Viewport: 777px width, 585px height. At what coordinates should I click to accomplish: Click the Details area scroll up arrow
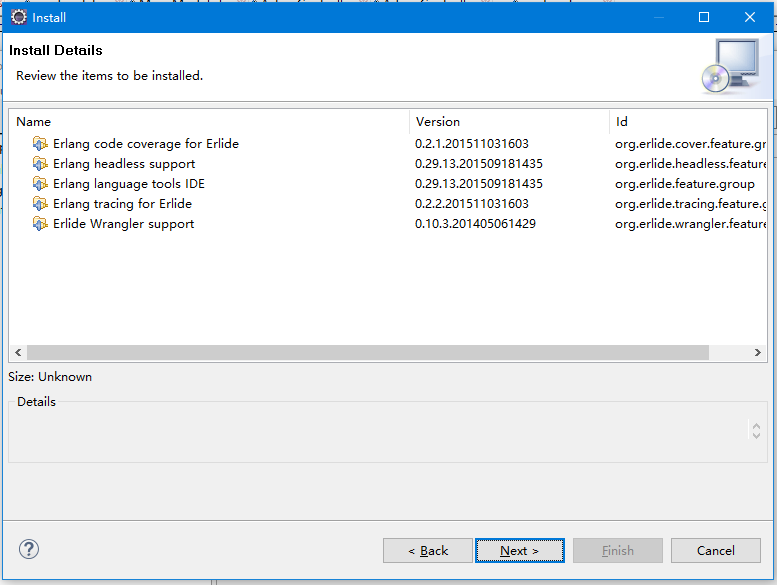(x=756, y=426)
